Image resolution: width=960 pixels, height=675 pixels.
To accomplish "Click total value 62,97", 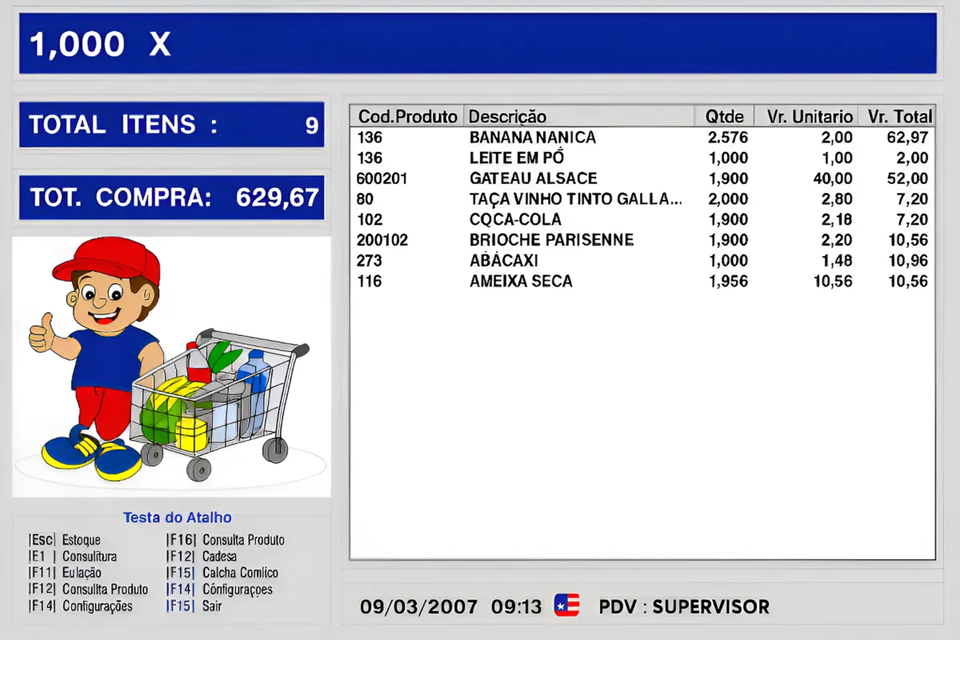I will point(908,137).
